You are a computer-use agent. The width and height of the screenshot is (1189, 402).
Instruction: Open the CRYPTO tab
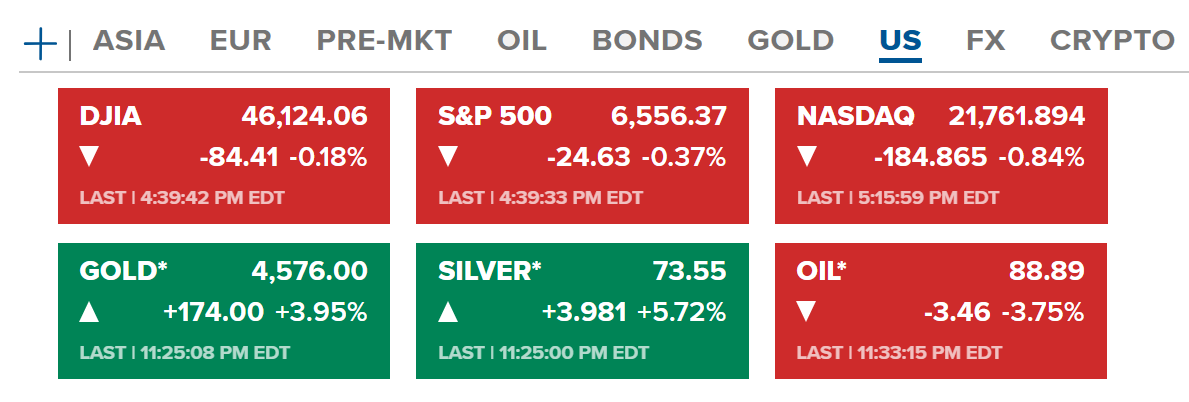[1111, 41]
